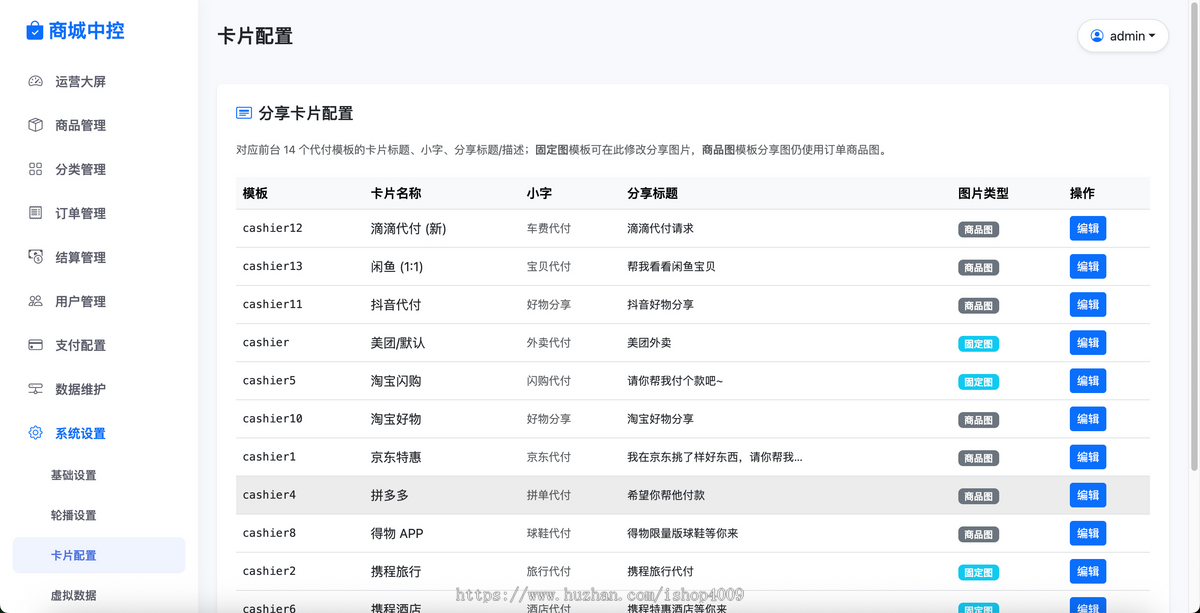Click the 系统设置 gear icon

36,434
